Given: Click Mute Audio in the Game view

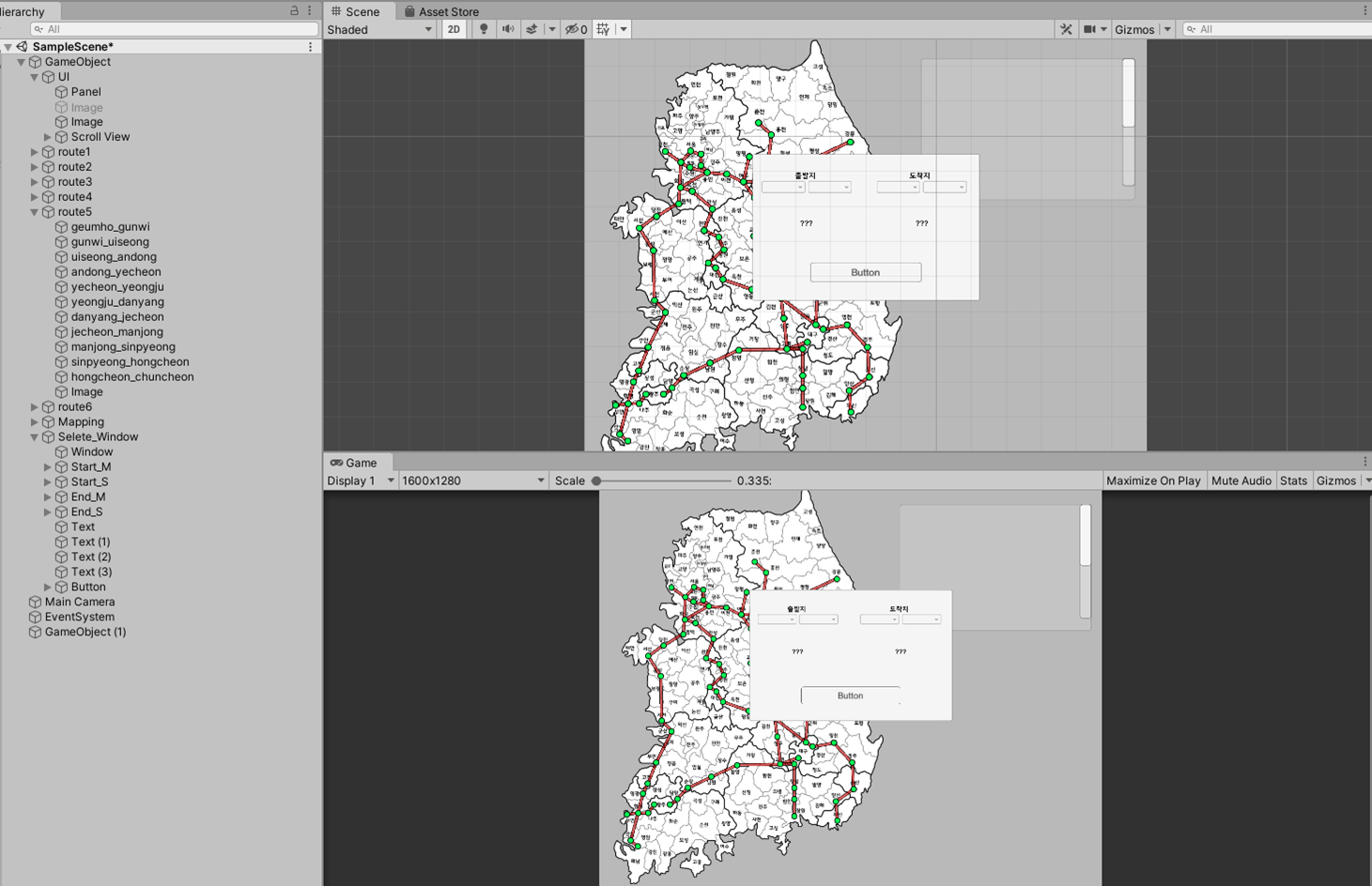Looking at the screenshot, I should click(1241, 480).
